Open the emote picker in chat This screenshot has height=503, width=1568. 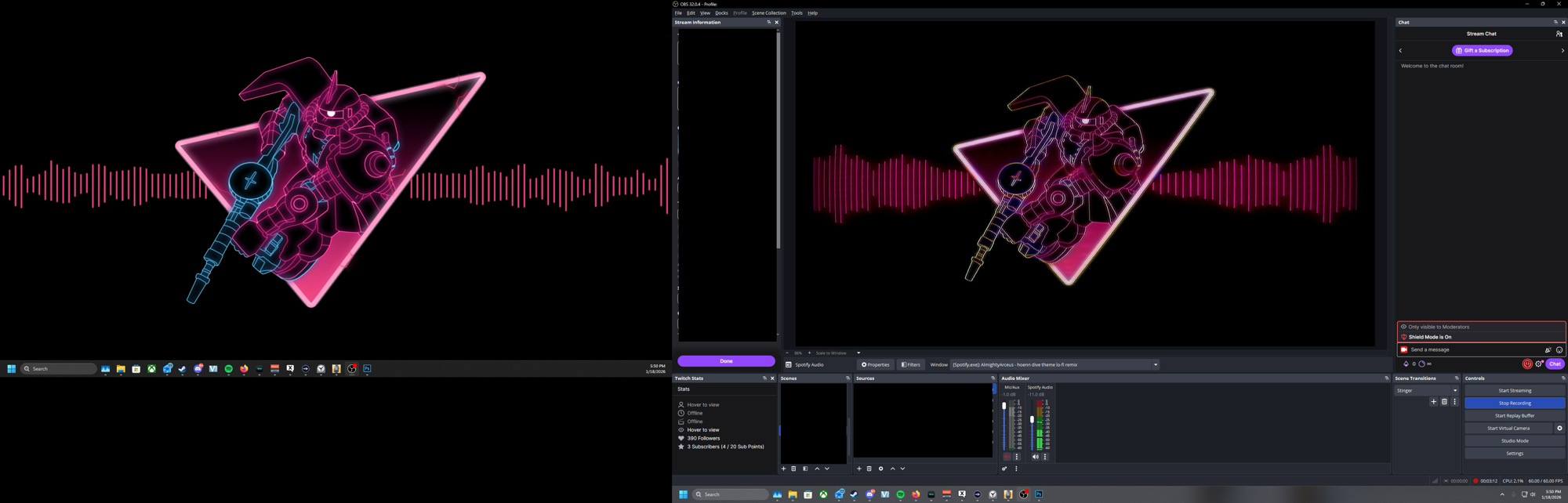[1559, 350]
